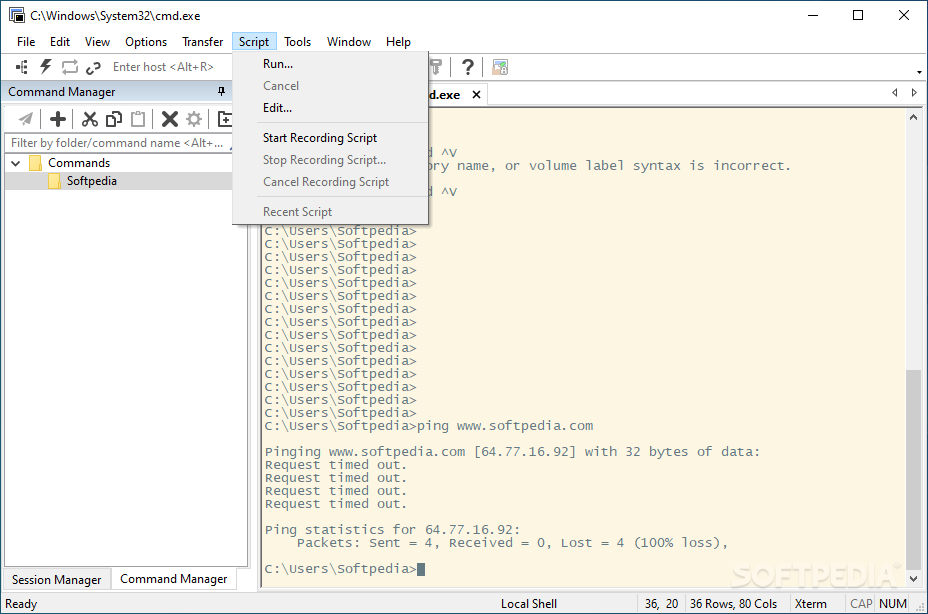Open the Options menu

pyautogui.click(x=146, y=42)
